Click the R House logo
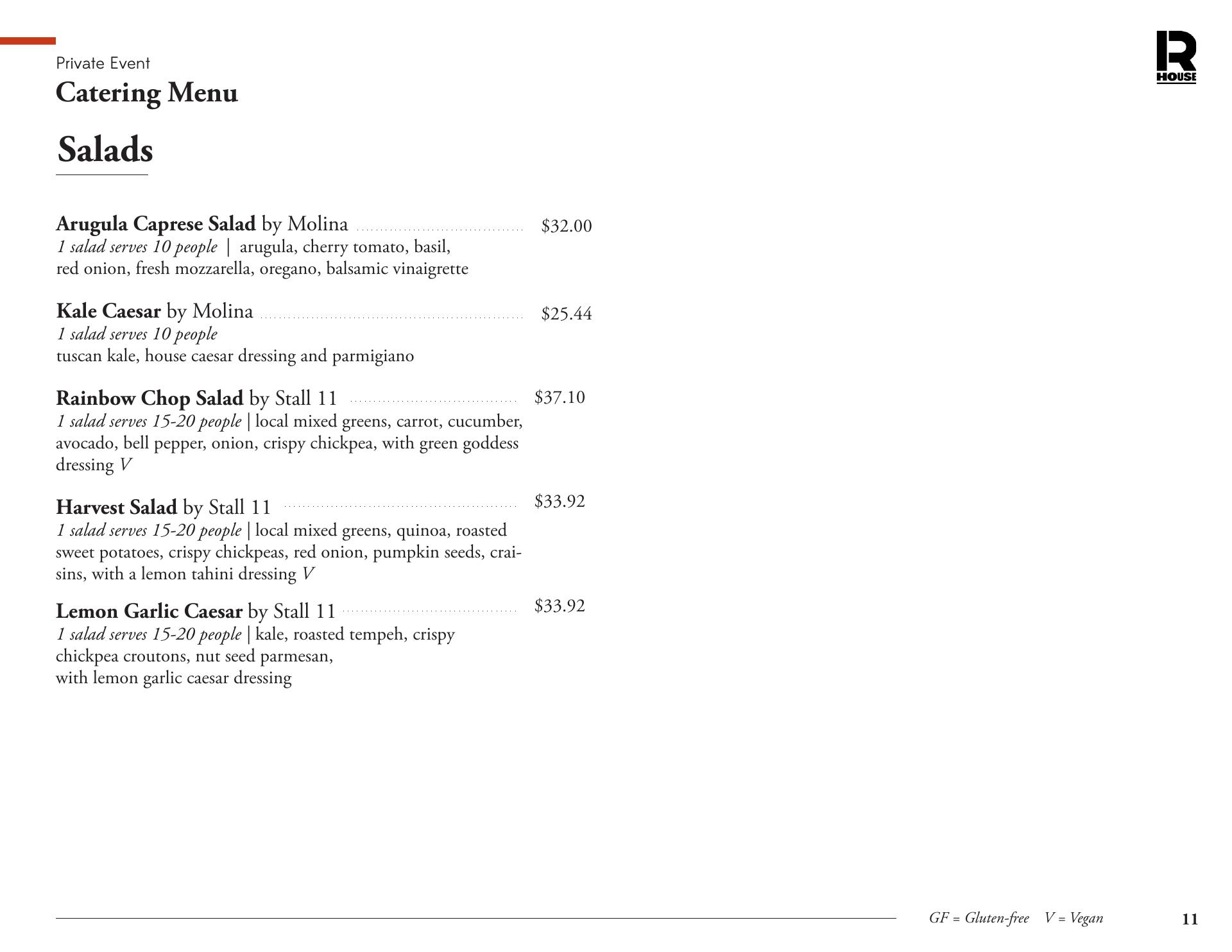This screenshot has height=952, width=1232. (1176, 57)
